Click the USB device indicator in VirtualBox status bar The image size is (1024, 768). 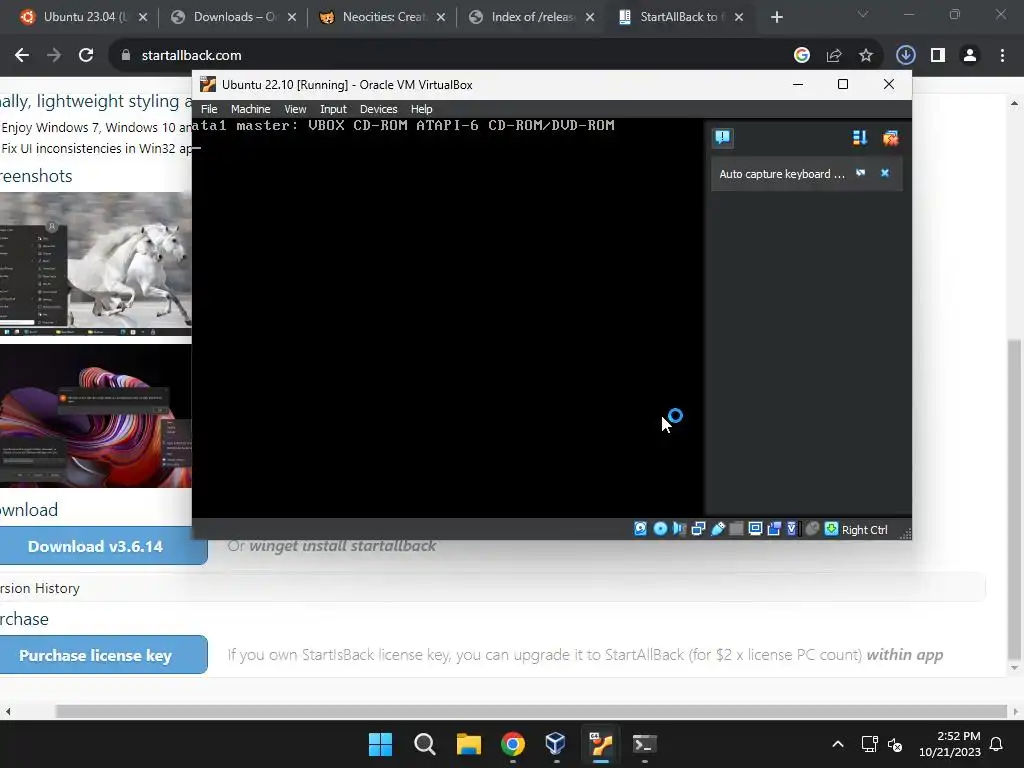(718, 529)
